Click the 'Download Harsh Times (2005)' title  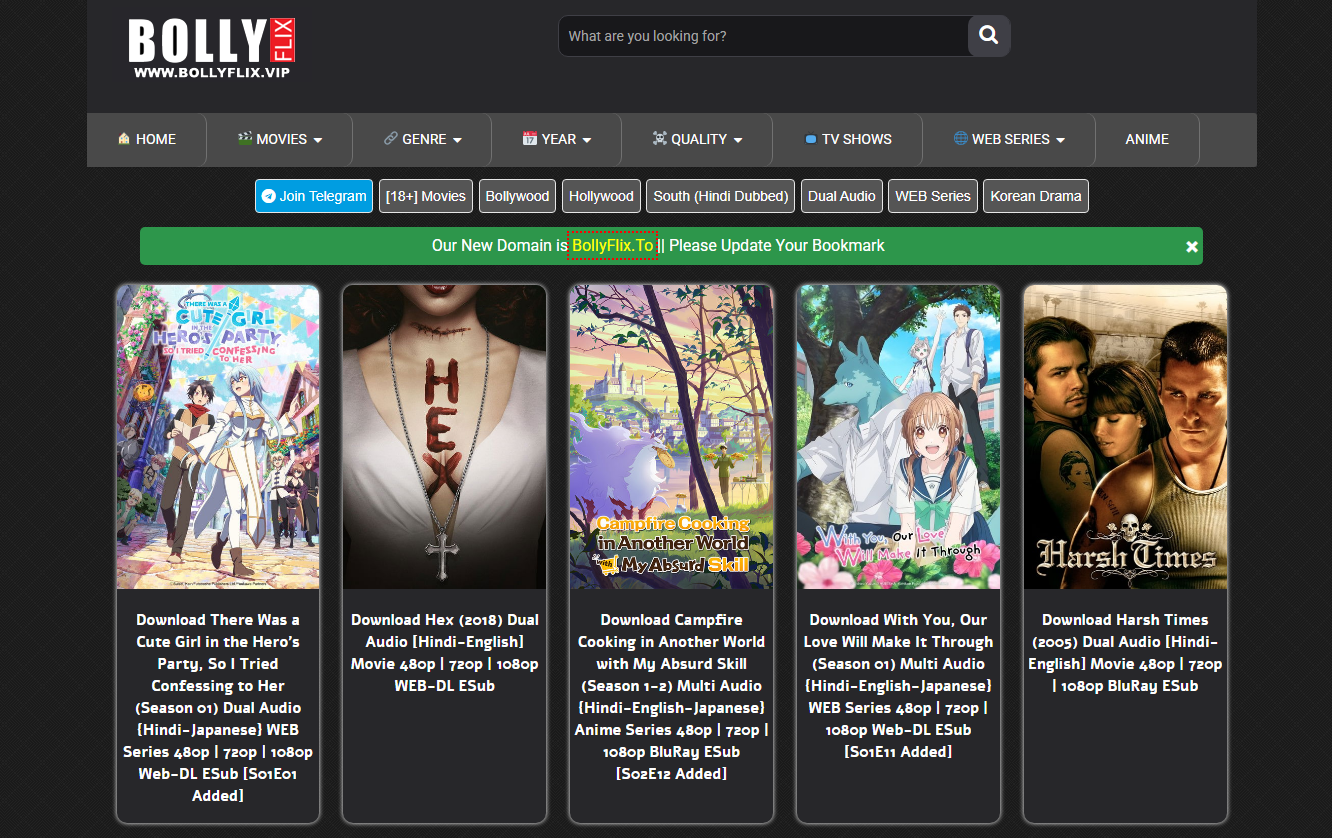[1125, 653]
